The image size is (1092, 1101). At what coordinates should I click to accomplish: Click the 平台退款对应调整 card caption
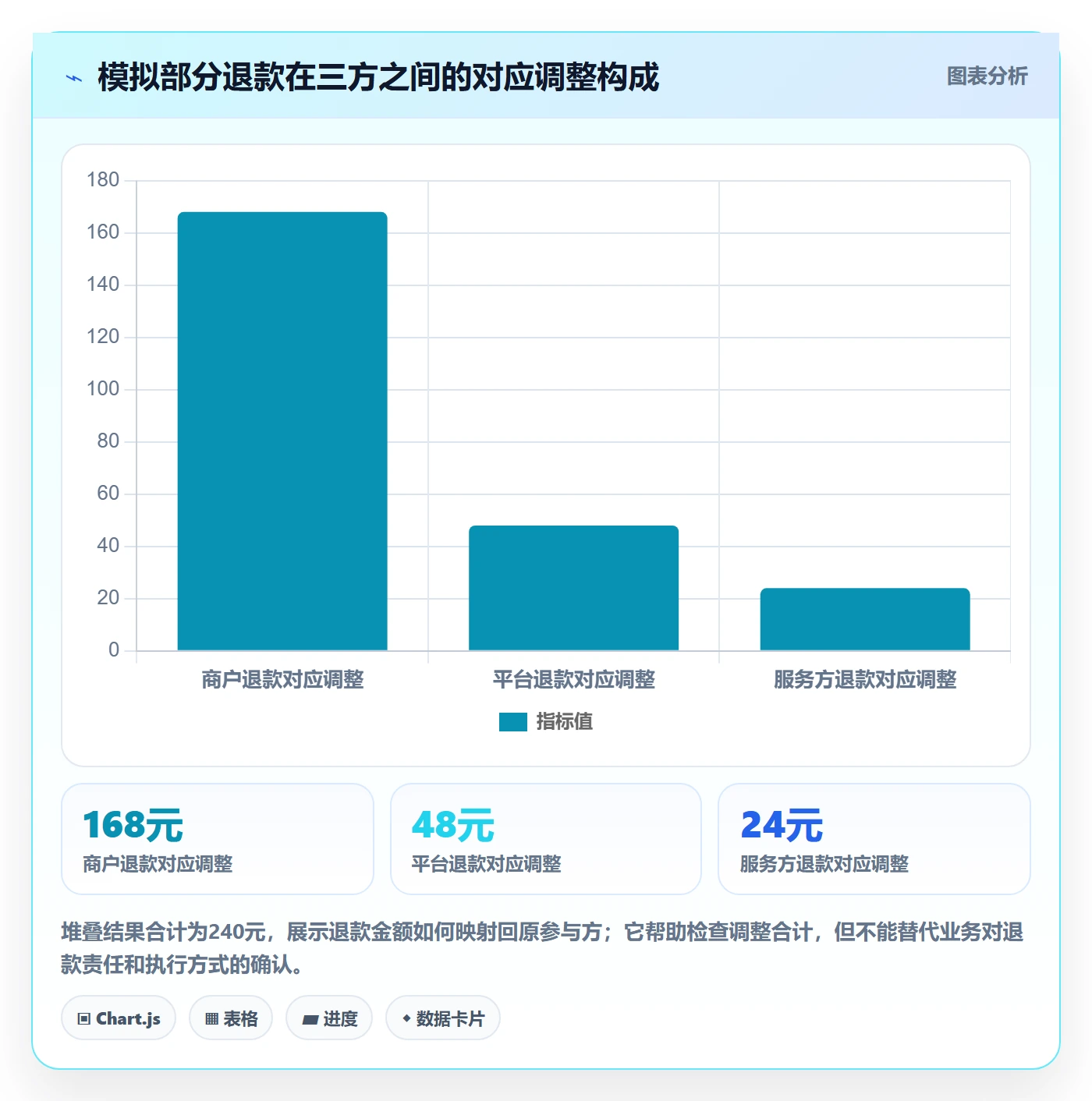click(487, 864)
